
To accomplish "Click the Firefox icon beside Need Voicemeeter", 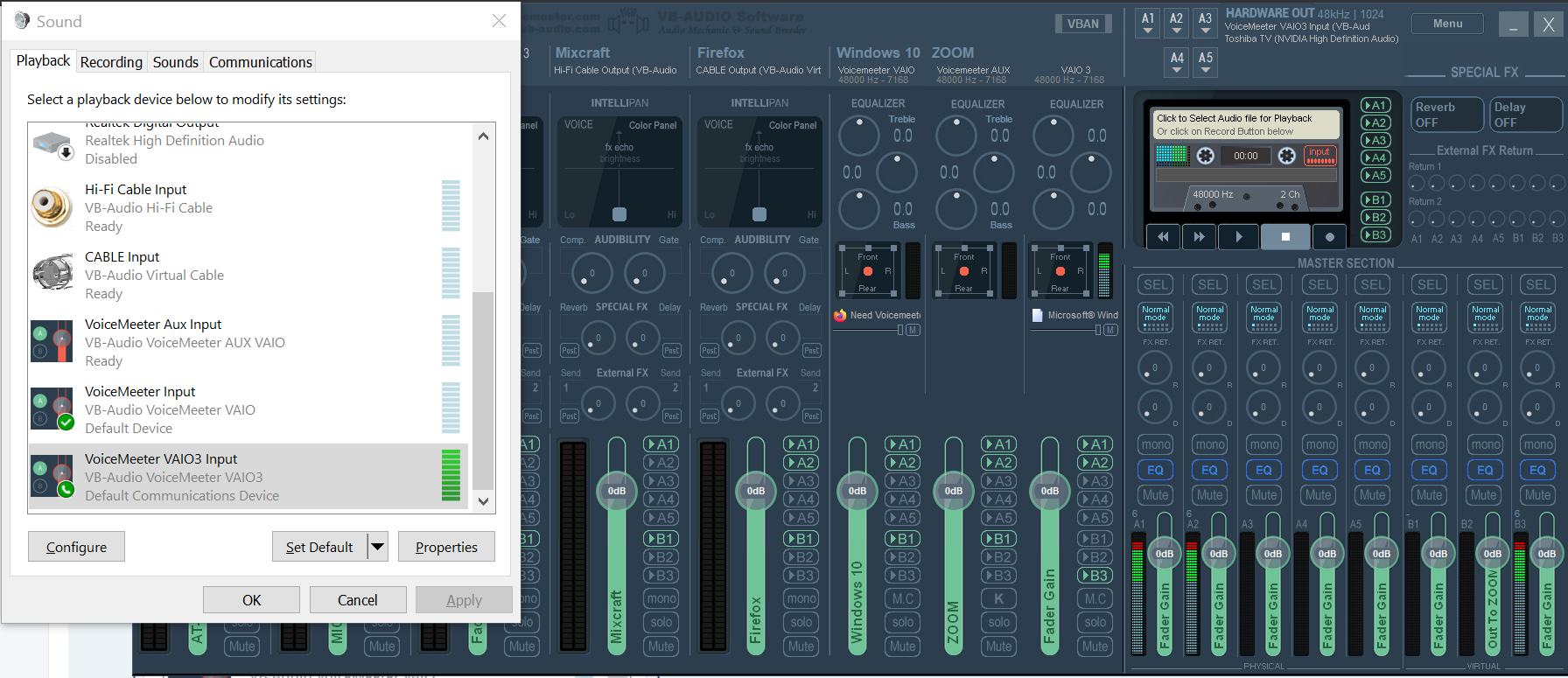I will coord(840,315).
